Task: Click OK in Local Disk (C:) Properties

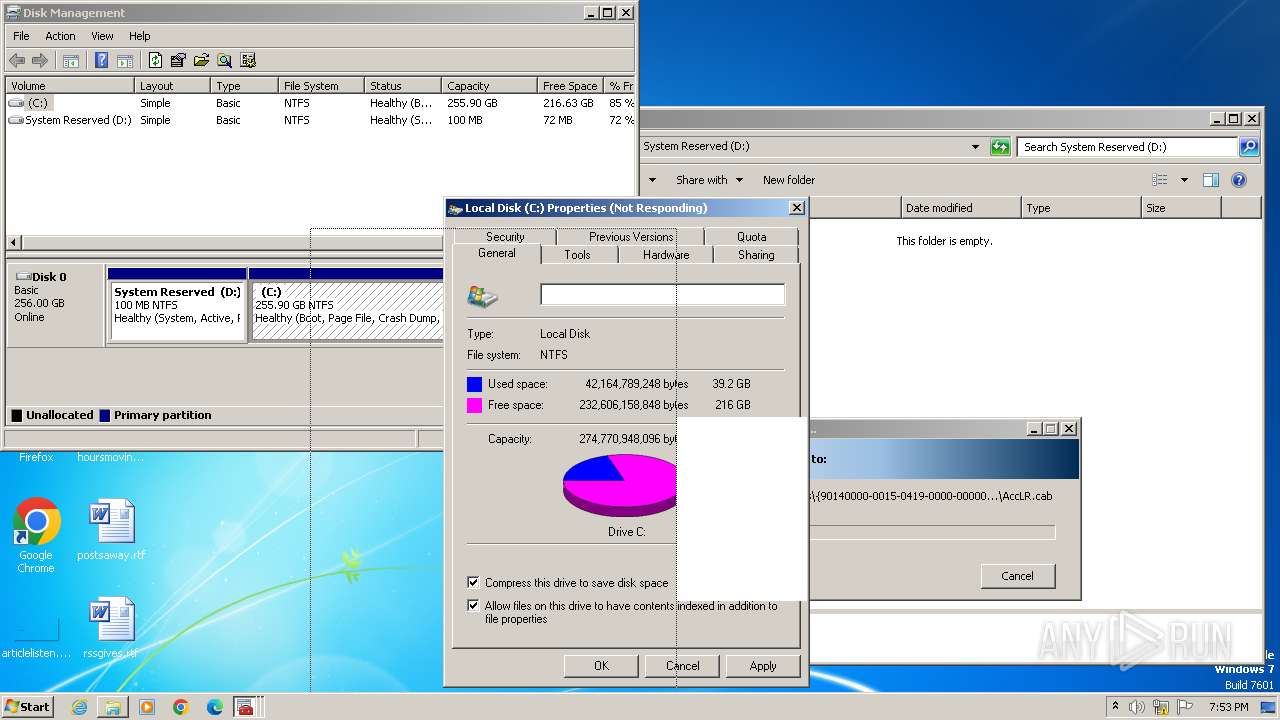Action: pos(601,666)
